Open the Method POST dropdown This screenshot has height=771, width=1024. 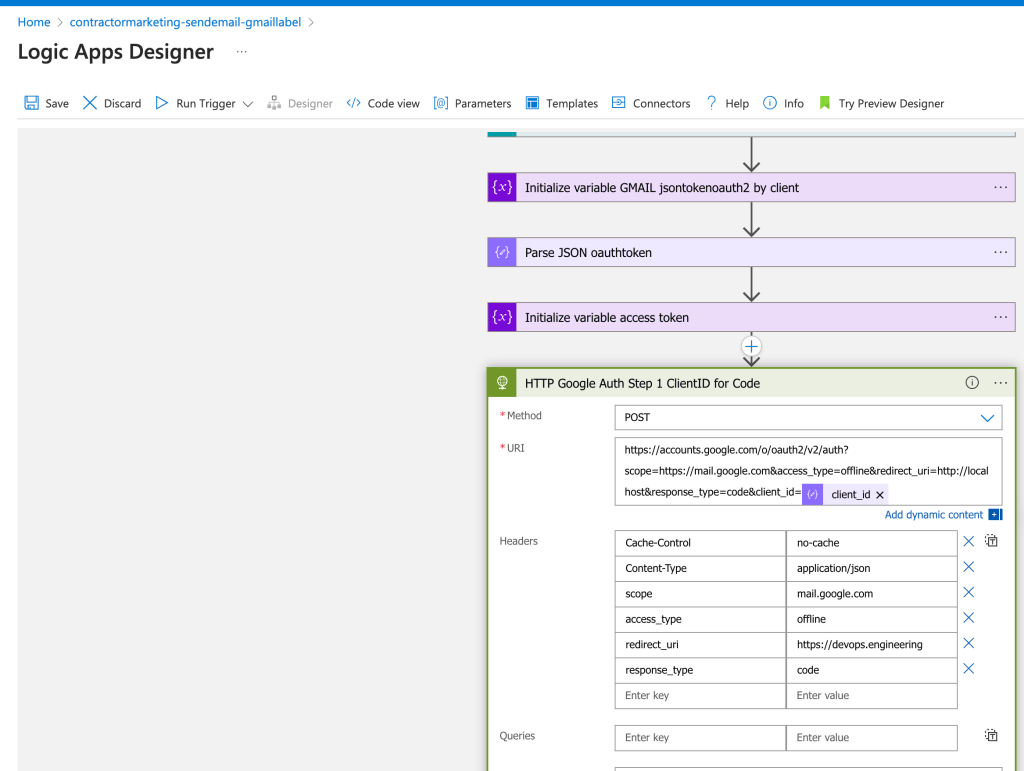pos(808,418)
